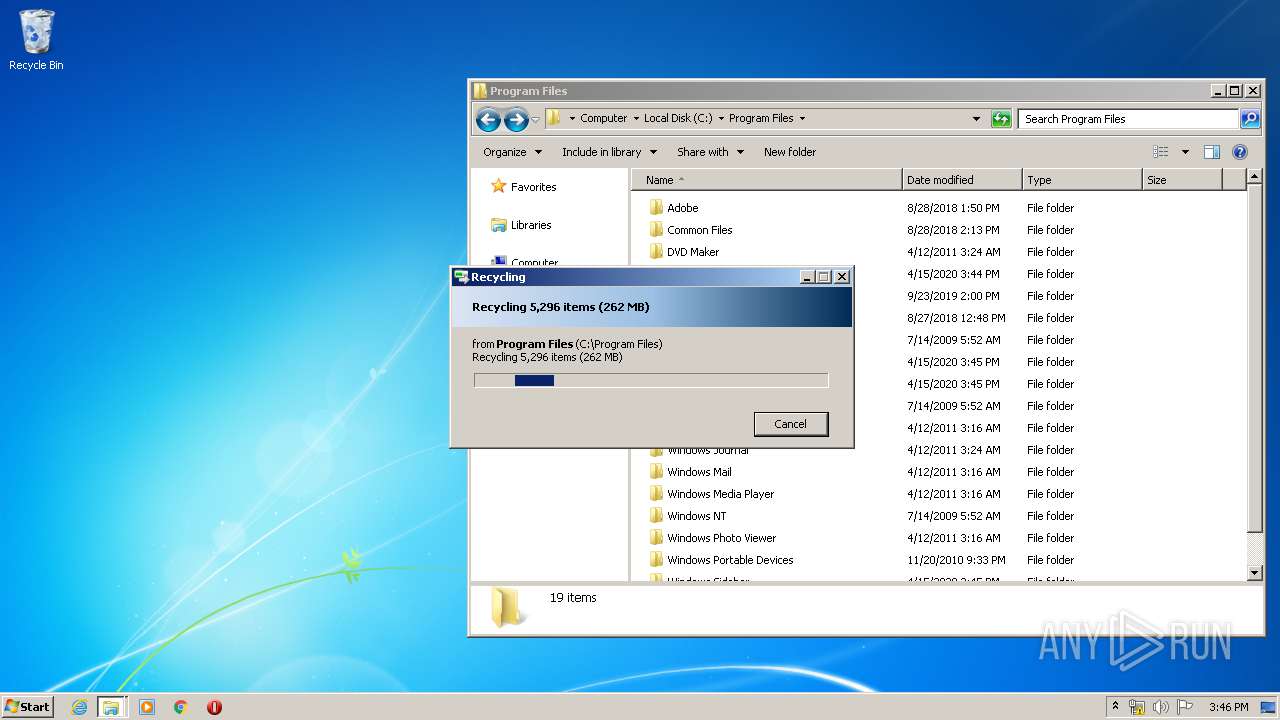Click the Computer breadcrumb segment

[604, 118]
